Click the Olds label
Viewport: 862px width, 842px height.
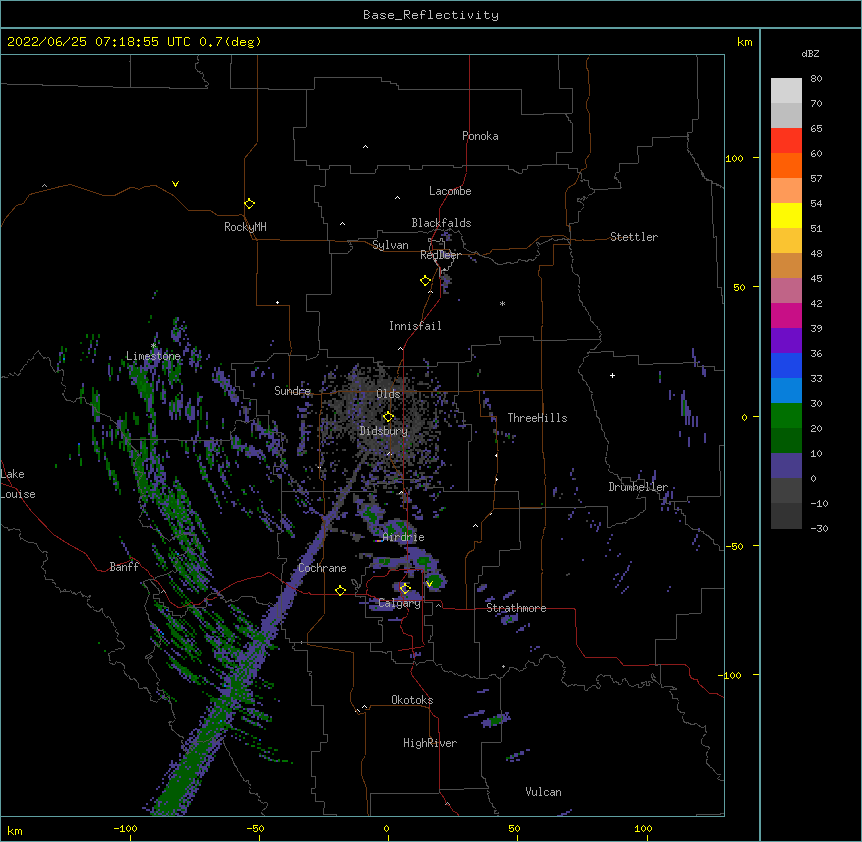(388, 394)
